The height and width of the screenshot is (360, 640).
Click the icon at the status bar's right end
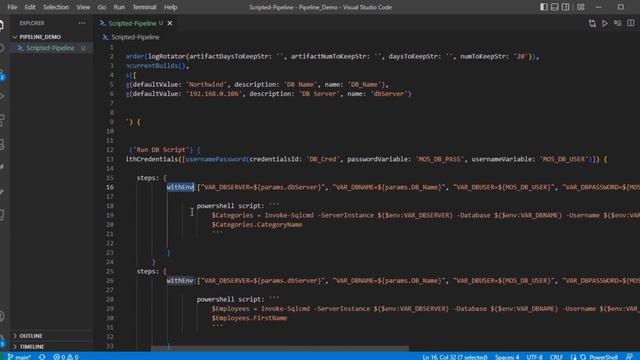click(x=629, y=357)
